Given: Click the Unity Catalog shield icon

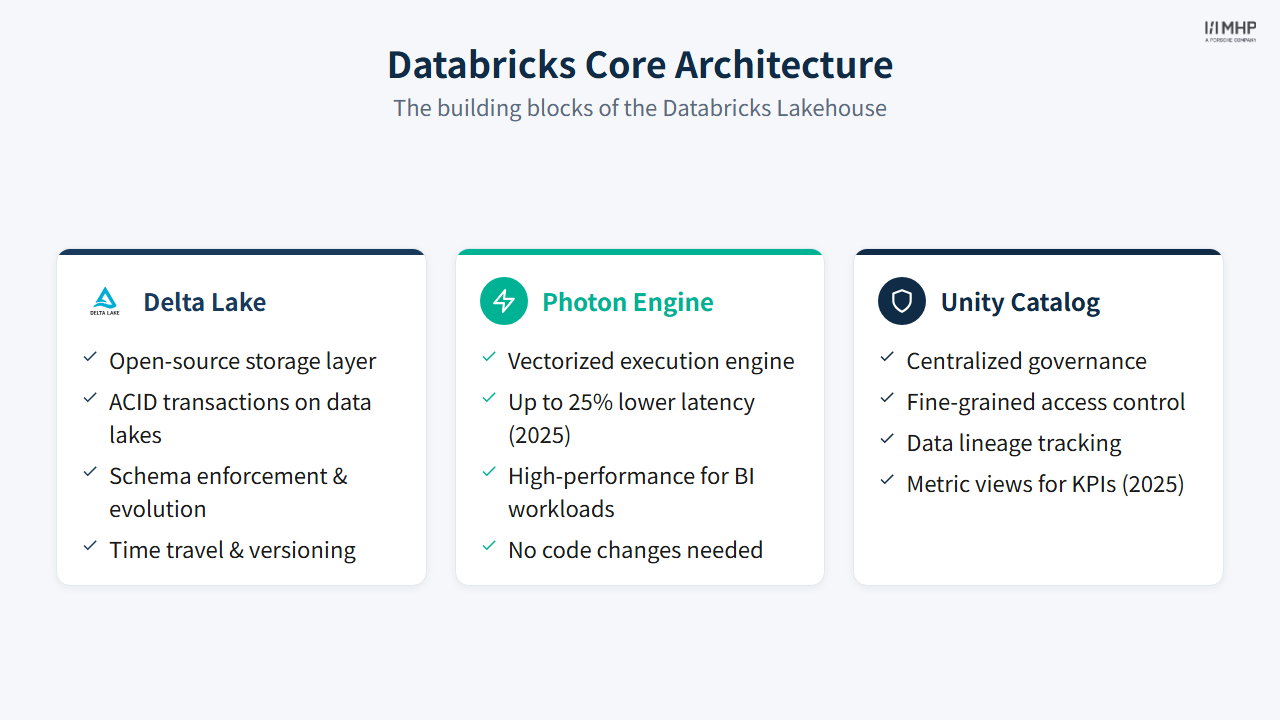Looking at the screenshot, I should [902, 301].
